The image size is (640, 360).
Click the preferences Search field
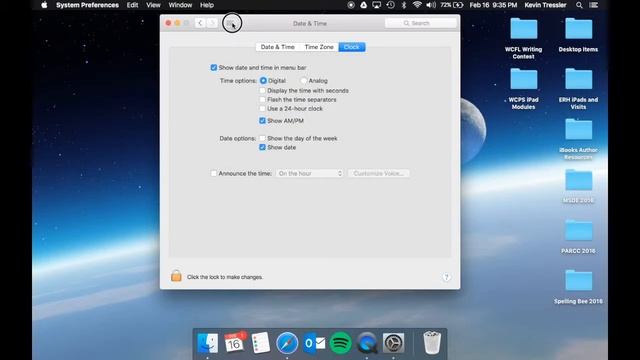(x=420, y=23)
